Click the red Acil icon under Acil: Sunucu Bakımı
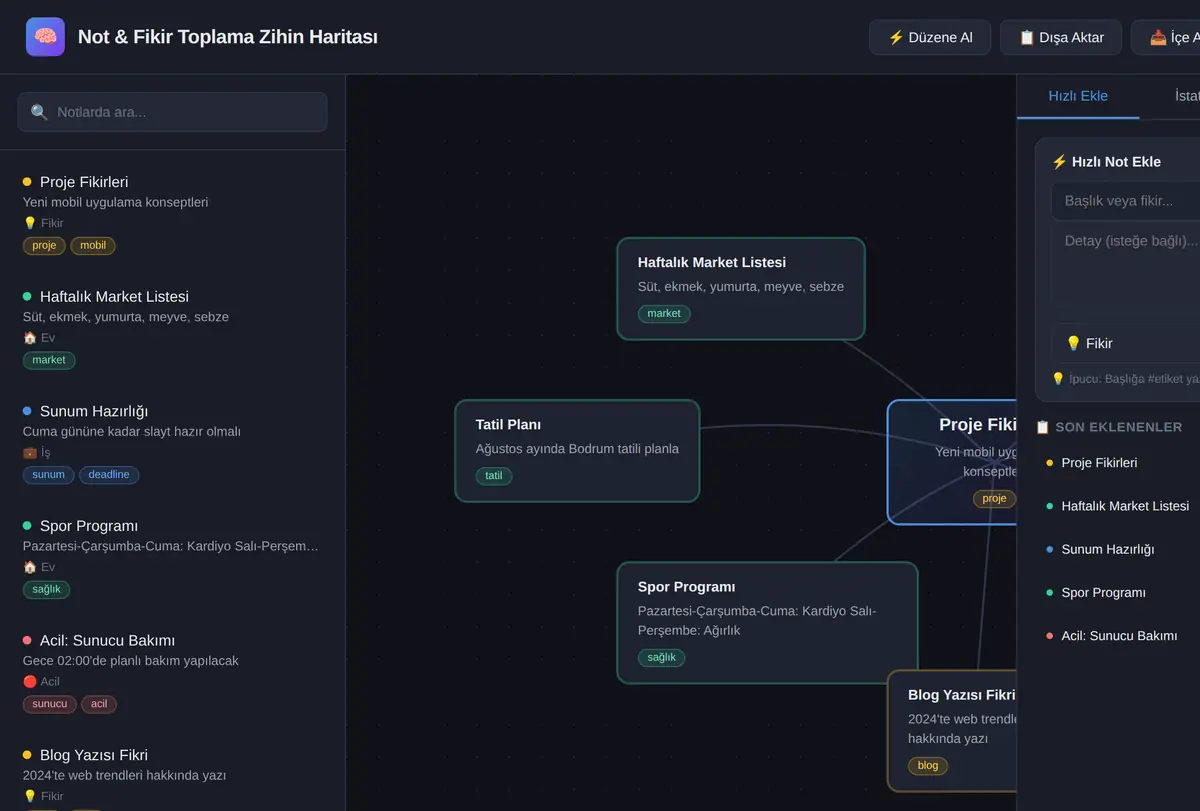Screen dimensions: 1200x811 click(30, 682)
